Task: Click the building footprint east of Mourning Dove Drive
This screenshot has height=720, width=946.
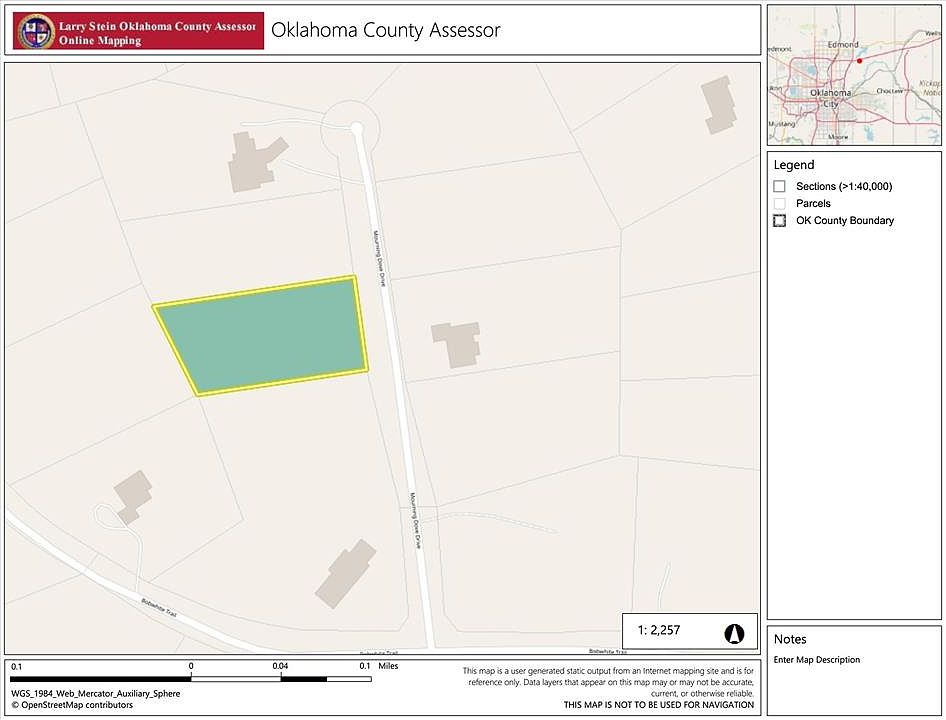Action: 458,343
